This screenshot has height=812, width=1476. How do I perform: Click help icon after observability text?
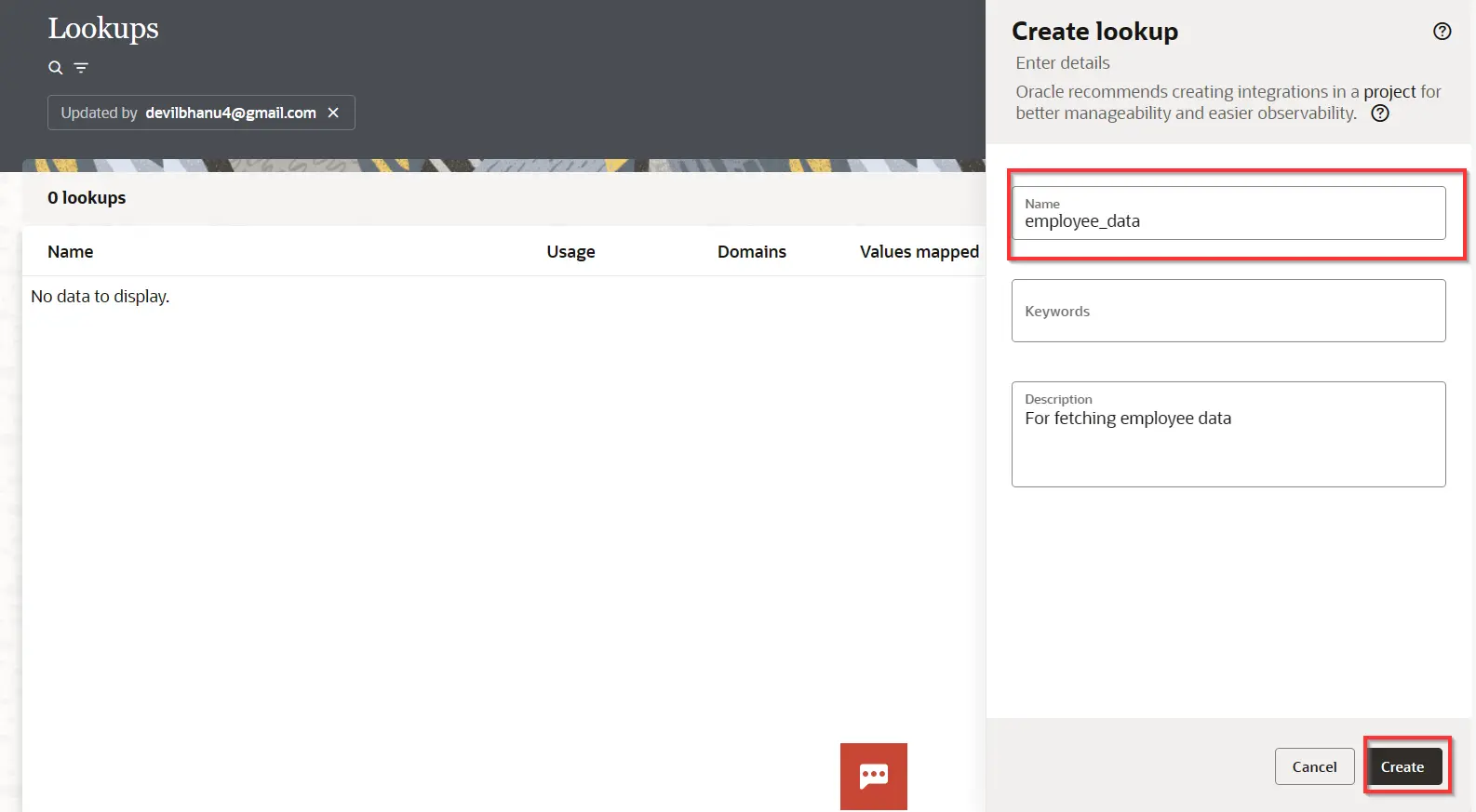click(1380, 113)
